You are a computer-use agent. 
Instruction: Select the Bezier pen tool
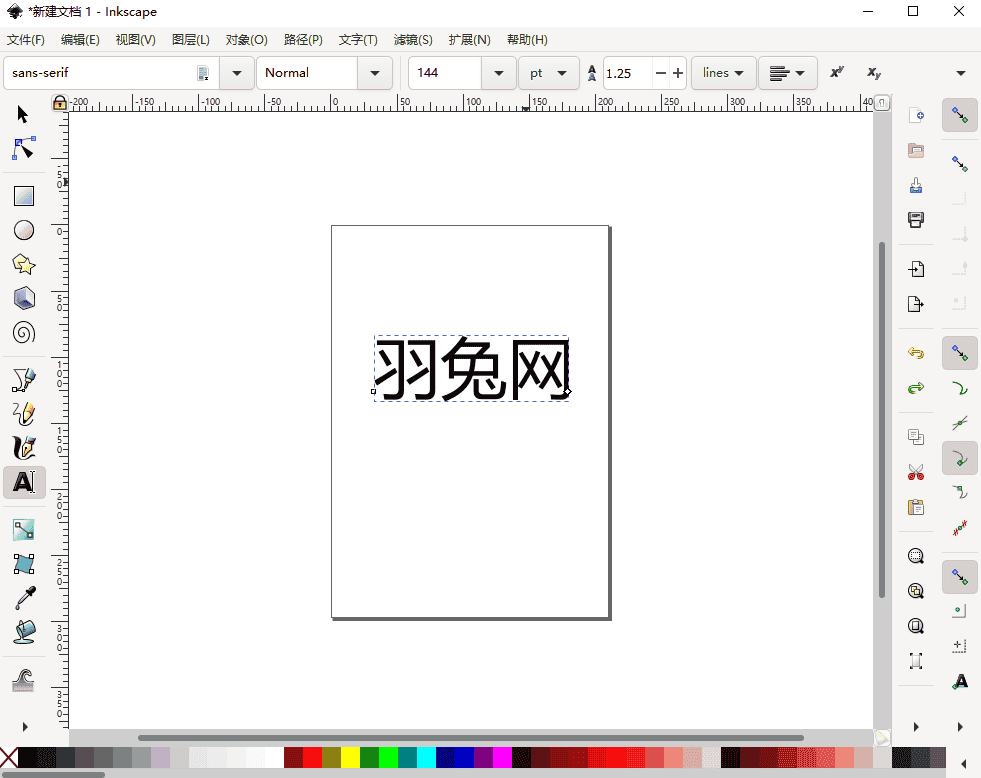pos(24,380)
